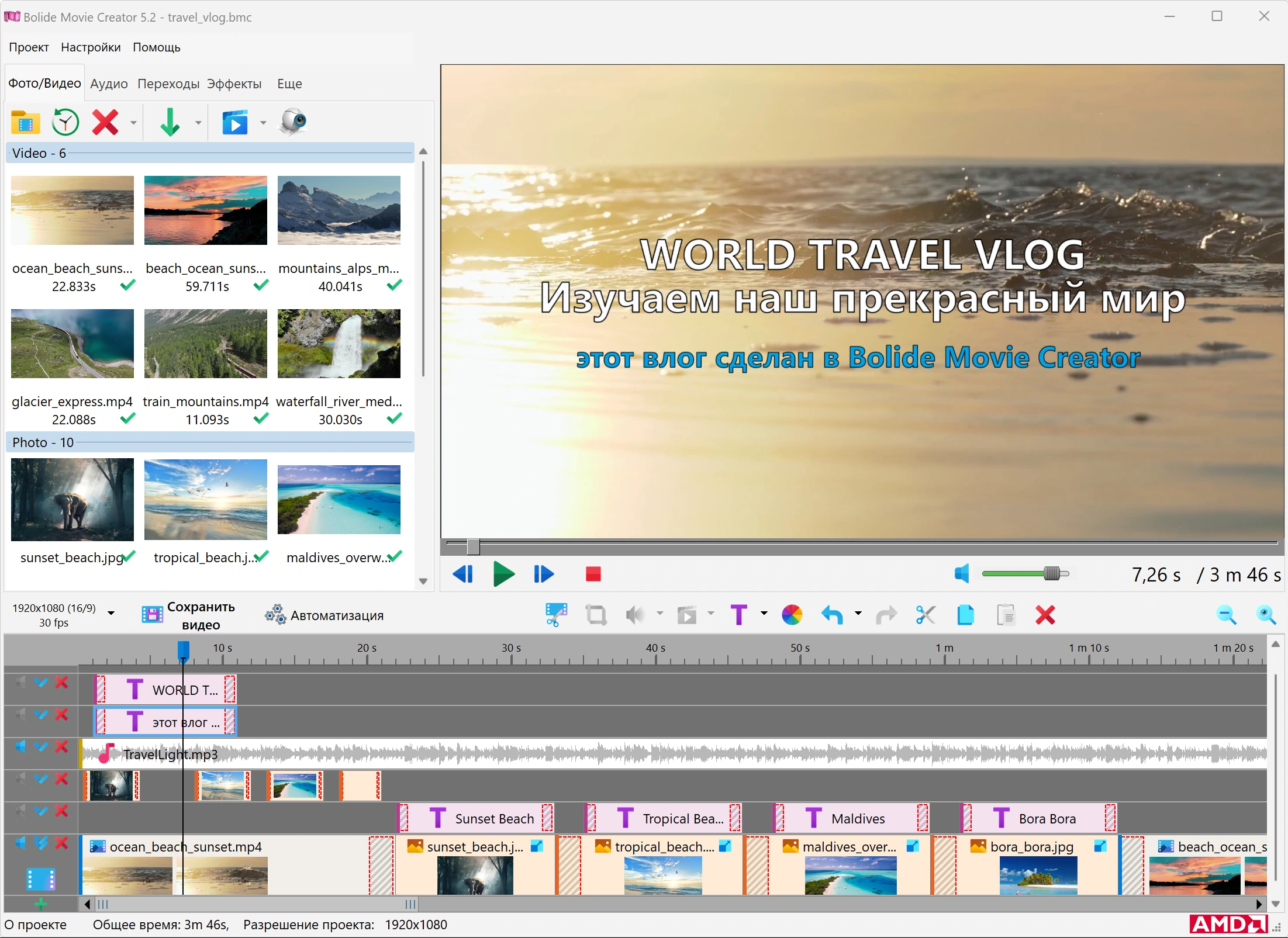Toggle checkmark on the Sunset Beach titles track
1288x938 pixels.
tap(41, 811)
